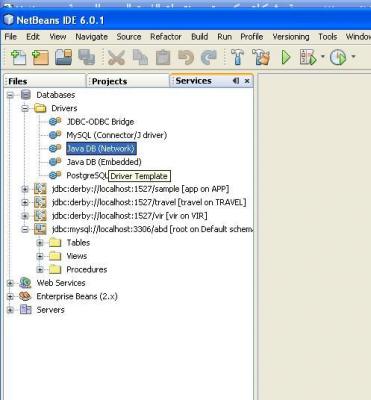
Task: Click the MySQL Connector/J driver icon
Action: click(55, 135)
